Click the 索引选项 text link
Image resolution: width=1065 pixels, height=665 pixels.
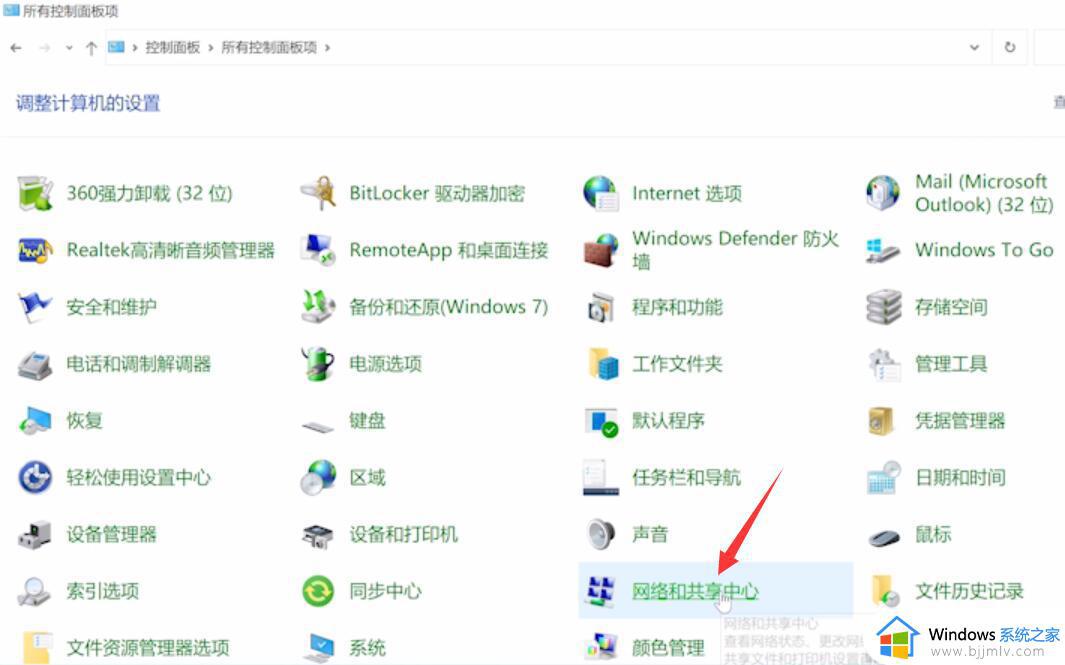pos(103,591)
